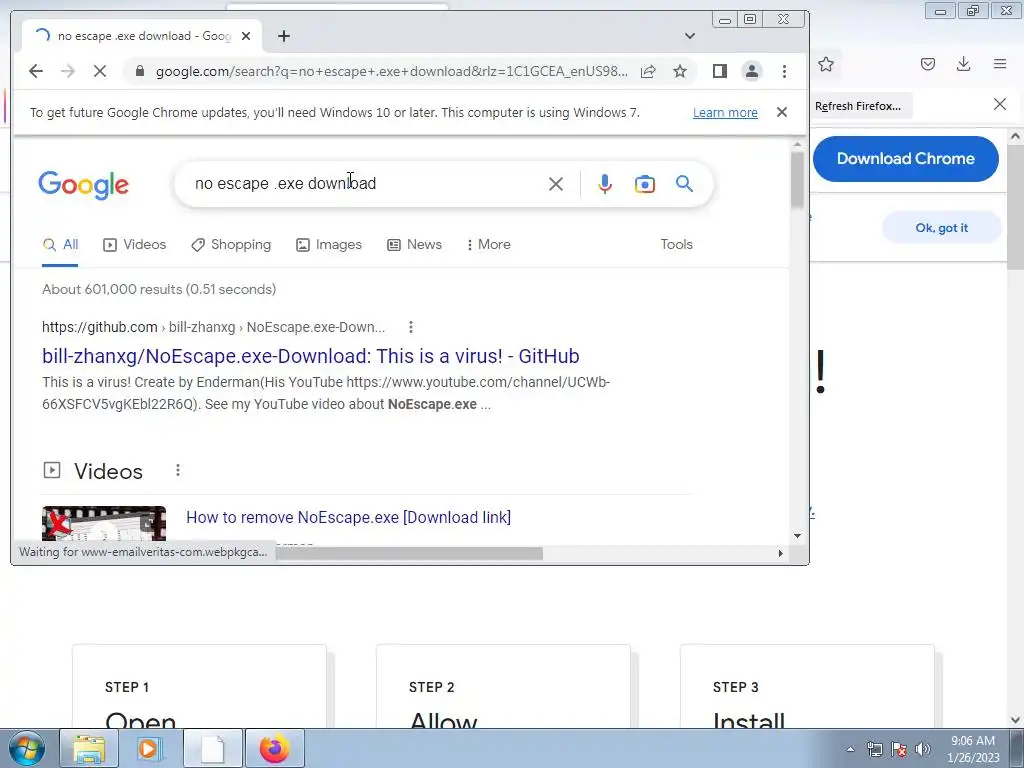Click 'Refresh Firefox…' button
1024x768 pixels.
[857, 106]
